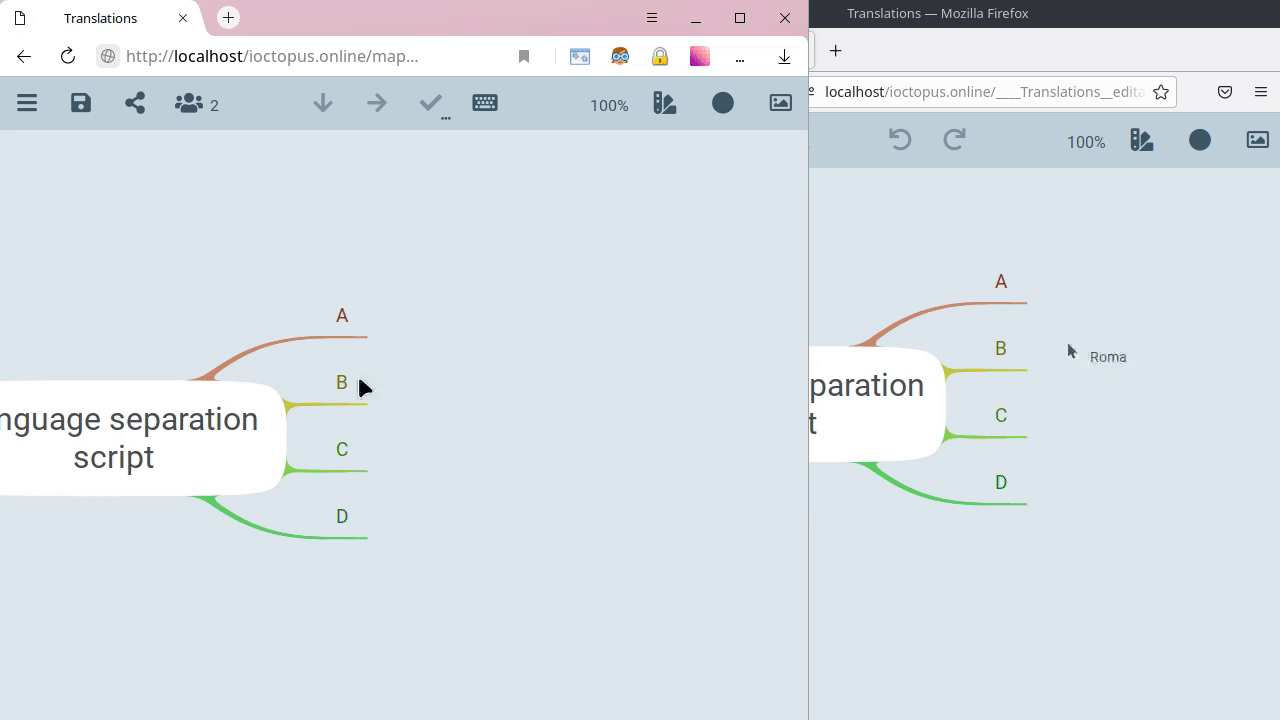
Task: Click redo icon in Firefox window
Action: click(954, 139)
